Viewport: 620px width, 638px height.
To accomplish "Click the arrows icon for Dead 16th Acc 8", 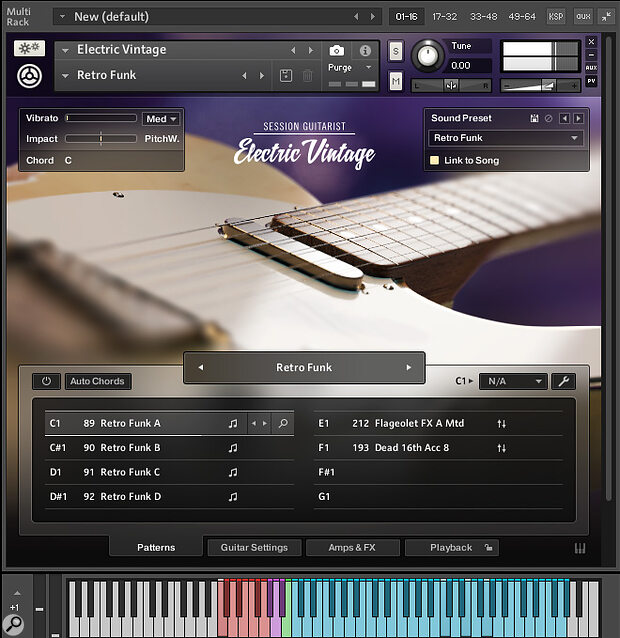I will coord(501,448).
